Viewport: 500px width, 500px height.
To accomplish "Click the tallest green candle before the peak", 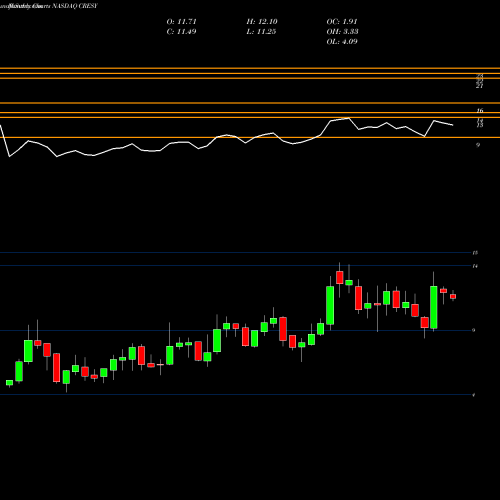I will click(x=330, y=305).
